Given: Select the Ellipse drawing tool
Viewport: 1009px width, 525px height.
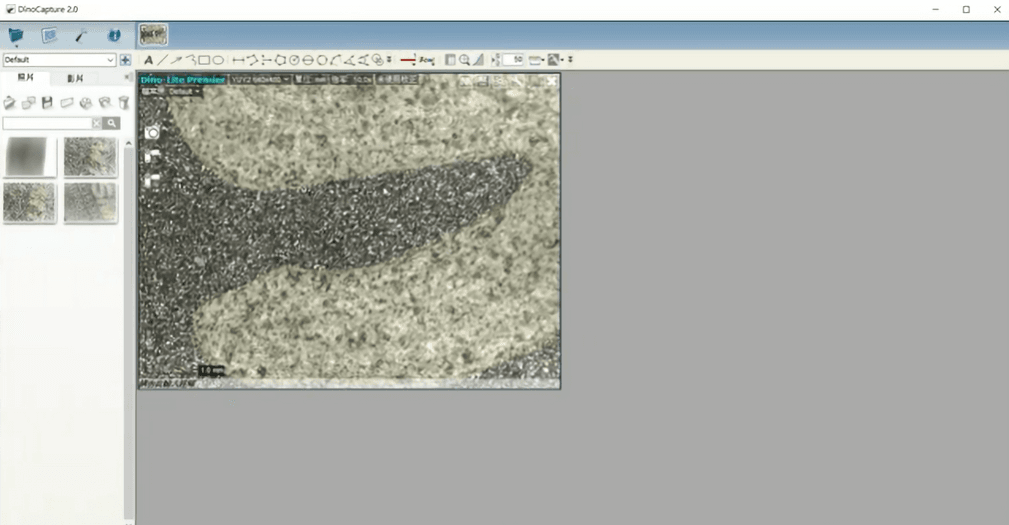Looking at the screenshot, I should (x=218, y=60).
